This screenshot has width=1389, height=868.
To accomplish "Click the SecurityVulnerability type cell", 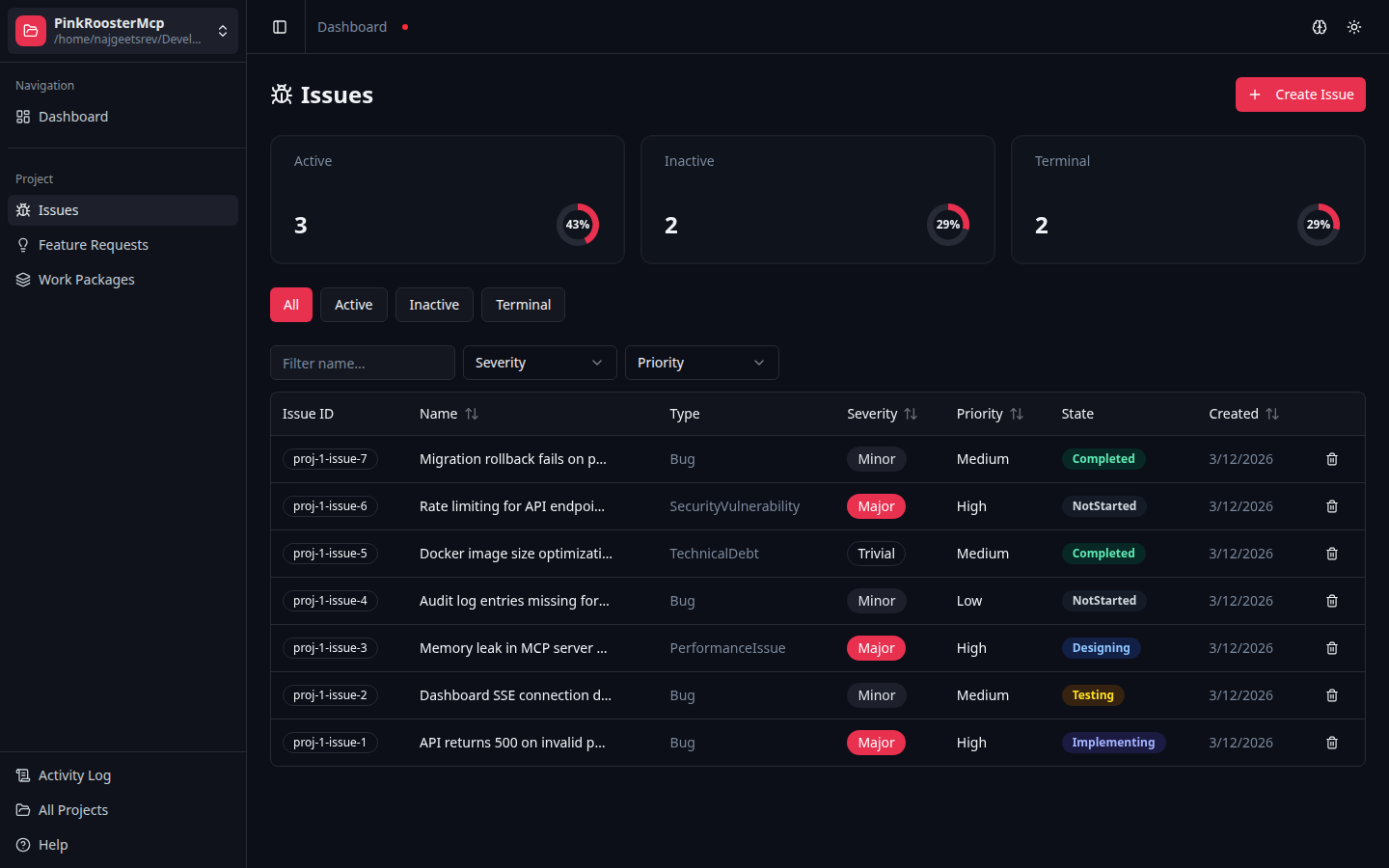I will point(735,506).
